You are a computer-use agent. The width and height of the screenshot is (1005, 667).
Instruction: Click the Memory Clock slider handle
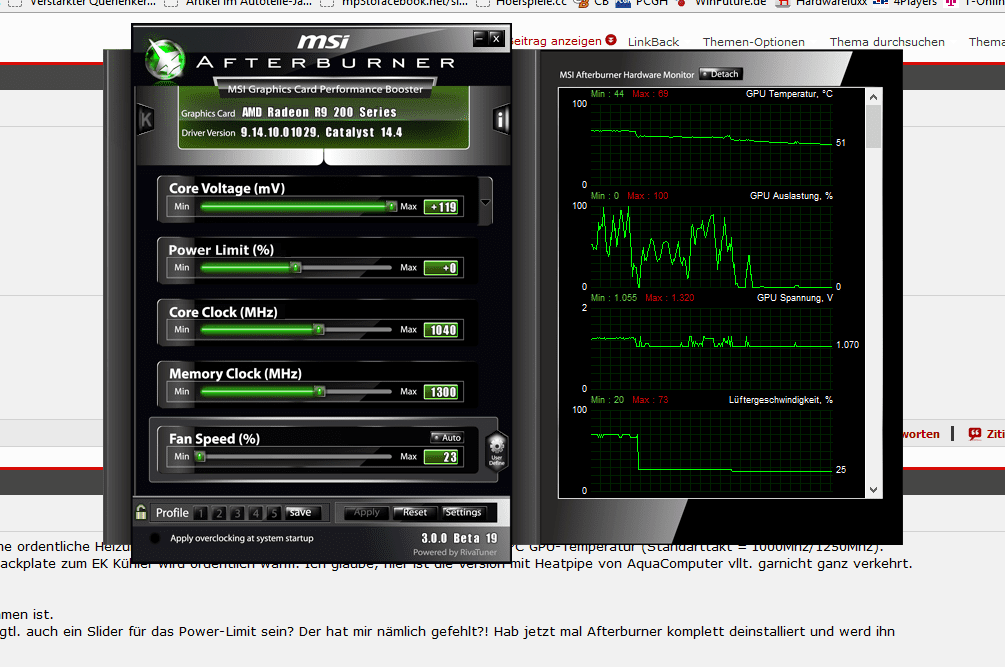[x=320, y=391]
